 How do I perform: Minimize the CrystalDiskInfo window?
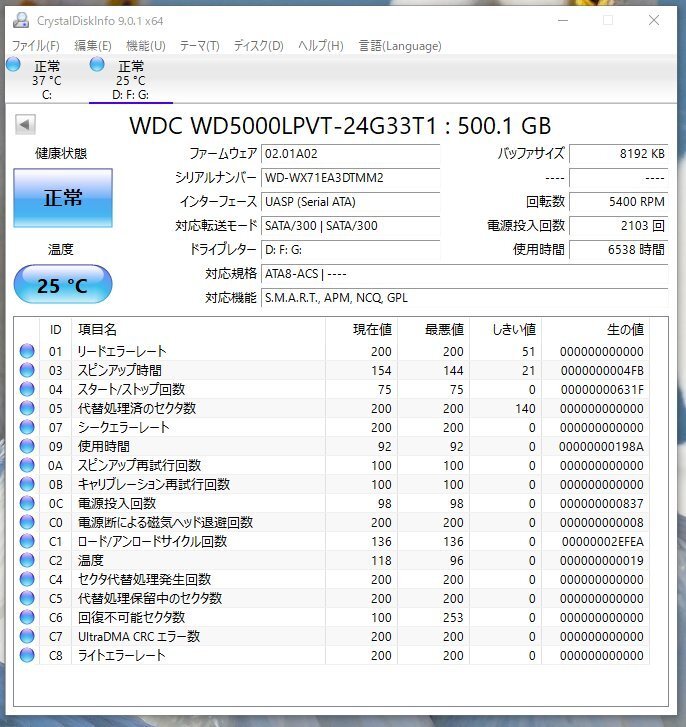(563, 20)
